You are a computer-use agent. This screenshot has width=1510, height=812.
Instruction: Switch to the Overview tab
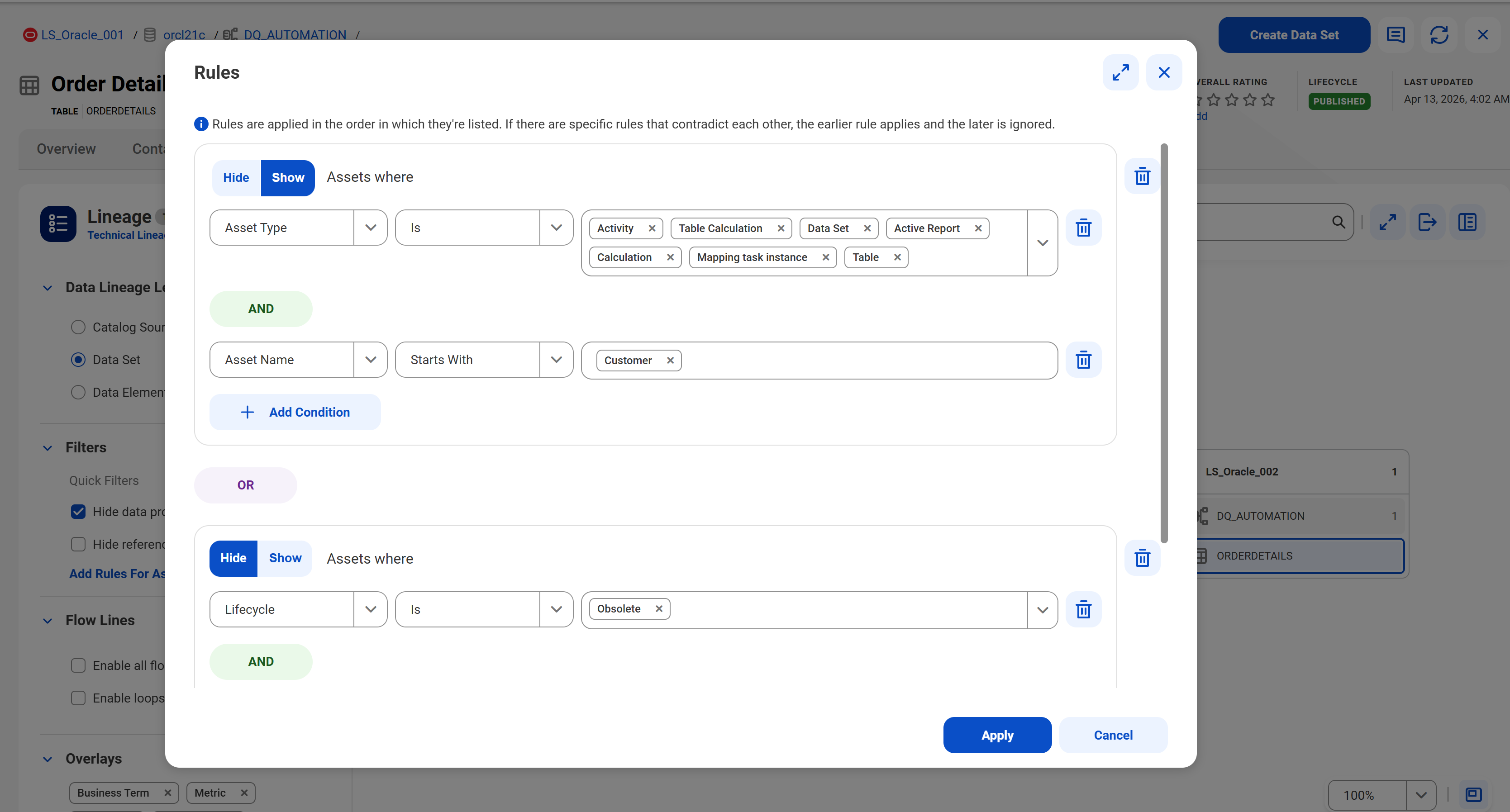(66, 149)
